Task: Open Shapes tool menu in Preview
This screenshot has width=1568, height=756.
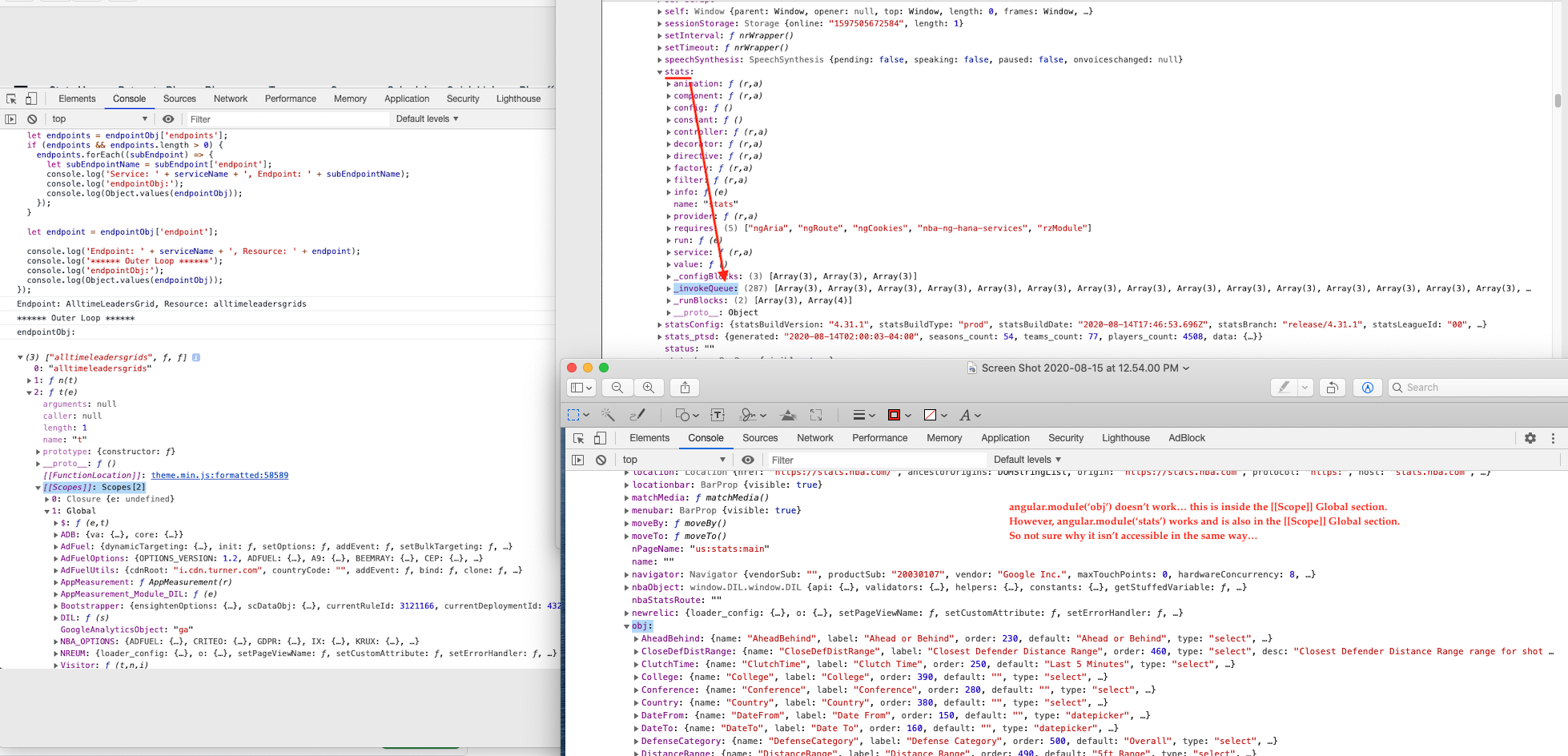Action: [x=687, y=415]
